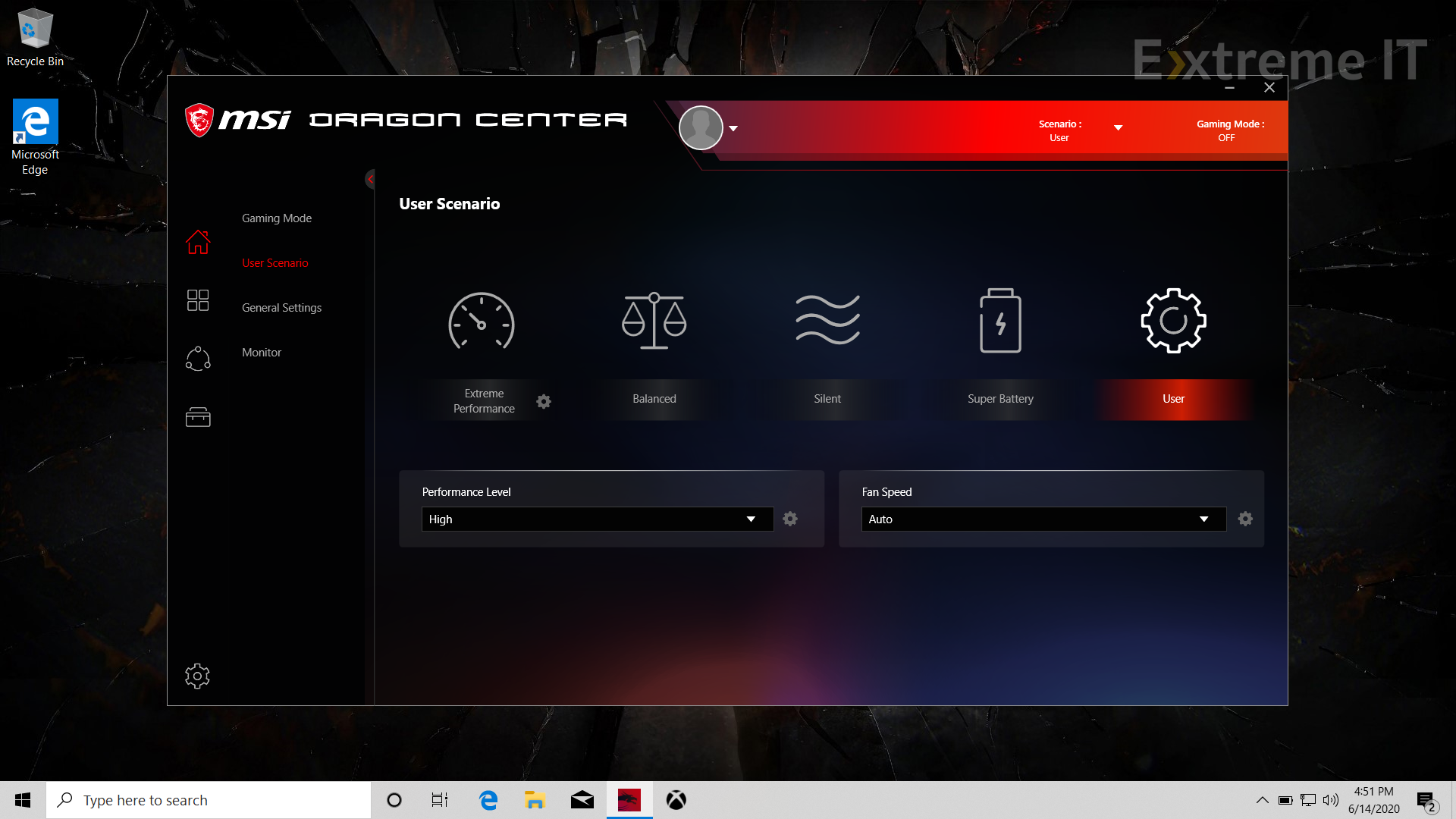Open the LiveUpdate circular icon in sidebar
The height and width of the screenshot is (819, 1456).
(198, 359)
